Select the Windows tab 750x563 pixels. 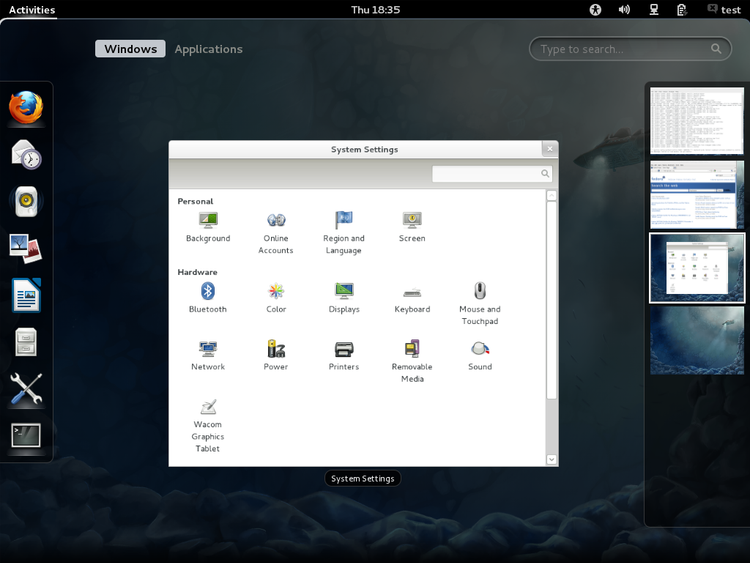point(130,49)
